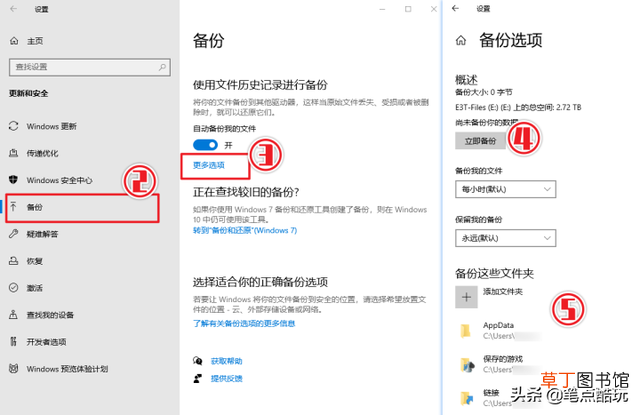Screen dimensions: 640x415
Task: Go to 疑难解答 section
Action: coord(42,234)
